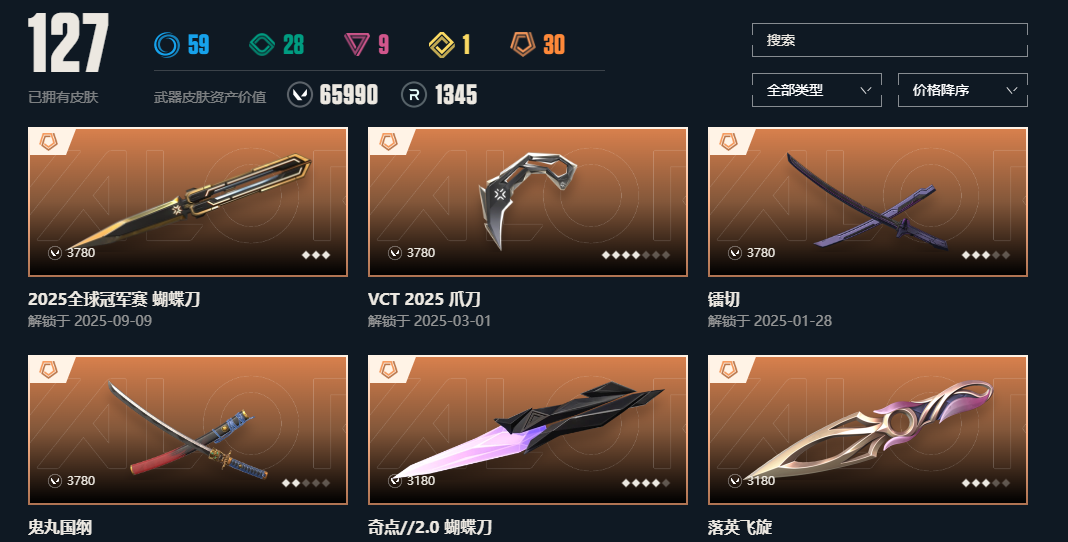Click the 落英飞旋 skin title
Screen dimensions: 1068x542
click(740, 527)
